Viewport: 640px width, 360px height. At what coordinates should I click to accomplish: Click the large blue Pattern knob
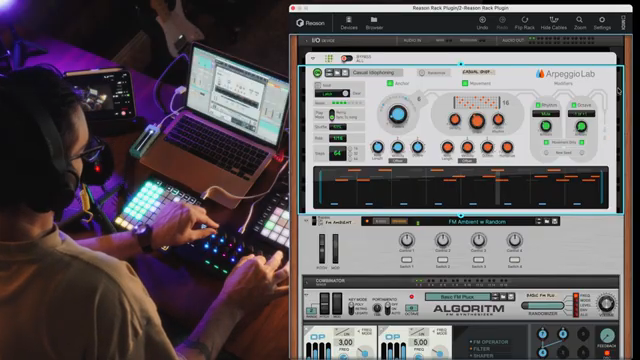[397, 114]
